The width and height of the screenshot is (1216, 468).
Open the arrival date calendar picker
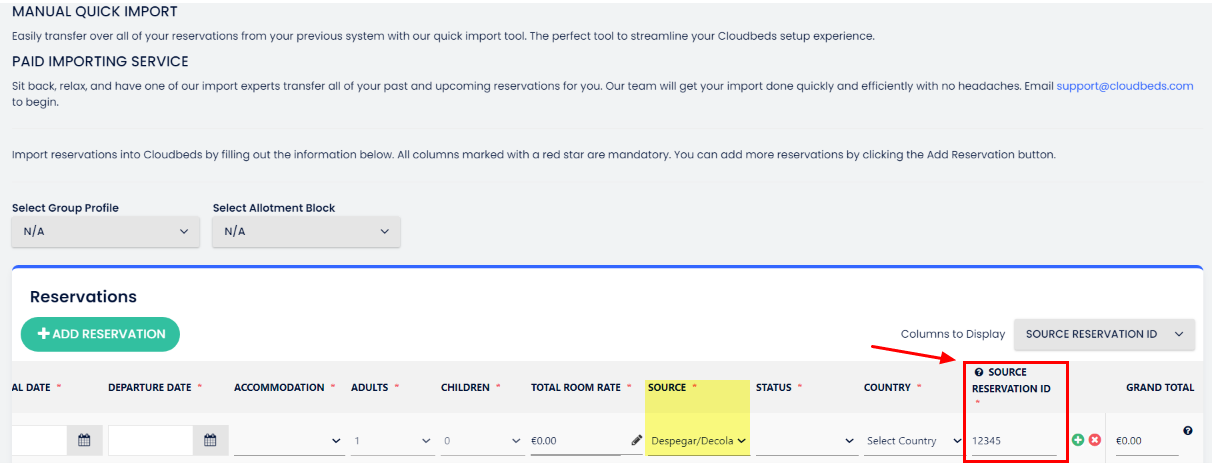coord(84,440)
